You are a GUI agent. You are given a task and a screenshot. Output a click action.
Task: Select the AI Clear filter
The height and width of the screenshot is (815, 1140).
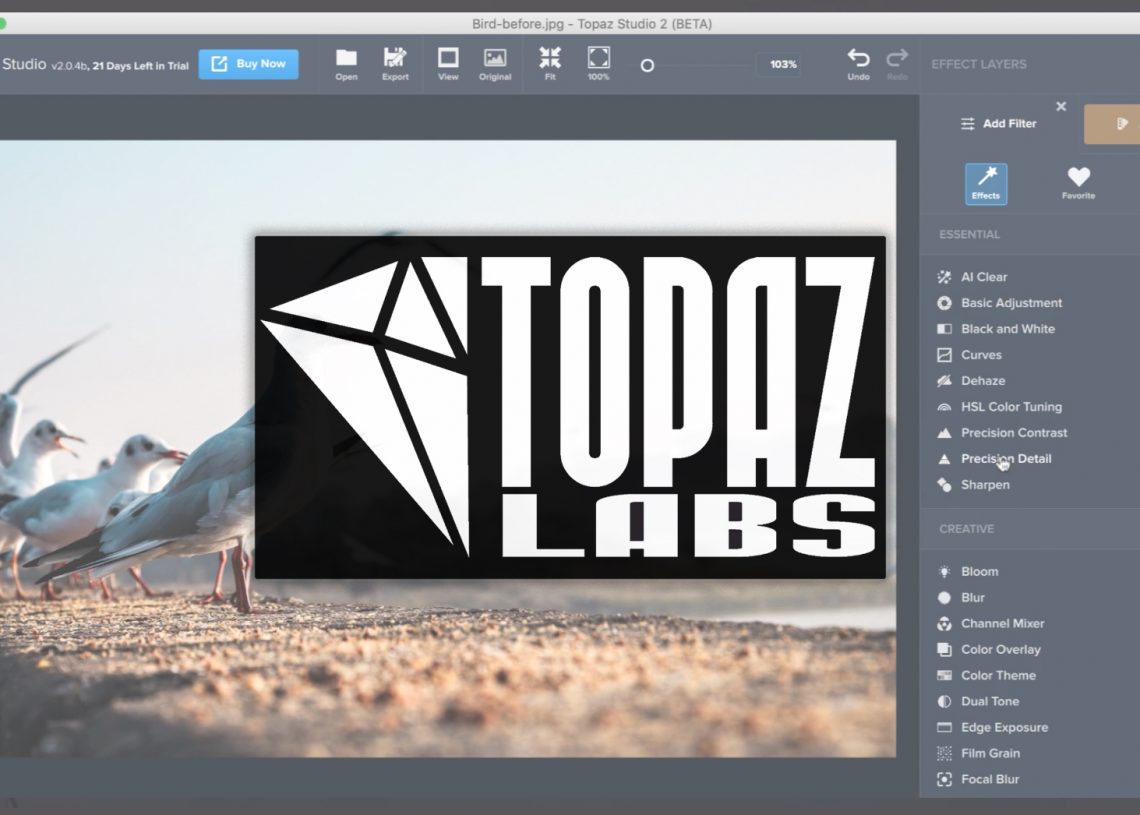983,277
